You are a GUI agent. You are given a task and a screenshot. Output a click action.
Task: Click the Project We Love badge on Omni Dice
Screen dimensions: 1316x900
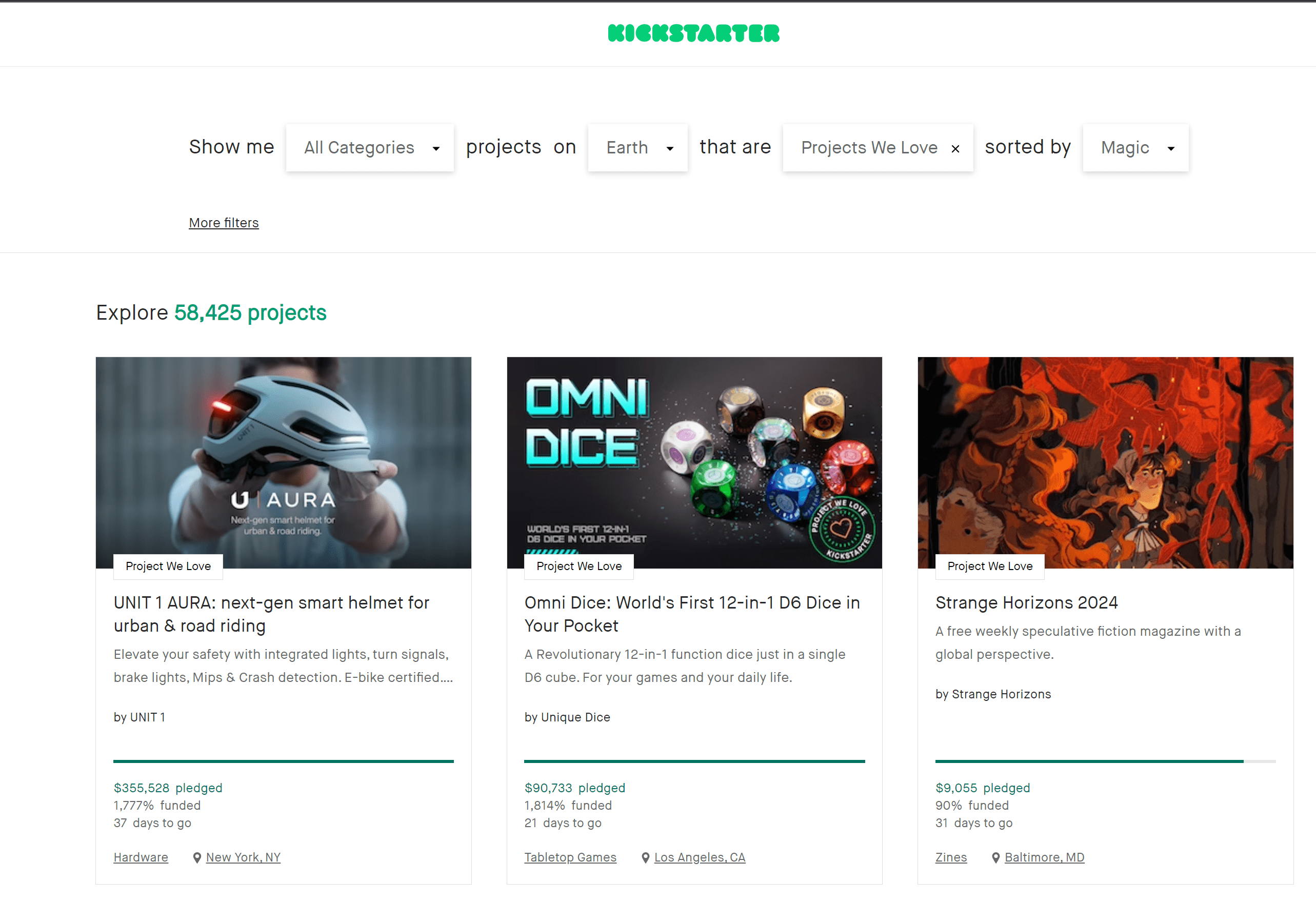(x=579, y=566)
